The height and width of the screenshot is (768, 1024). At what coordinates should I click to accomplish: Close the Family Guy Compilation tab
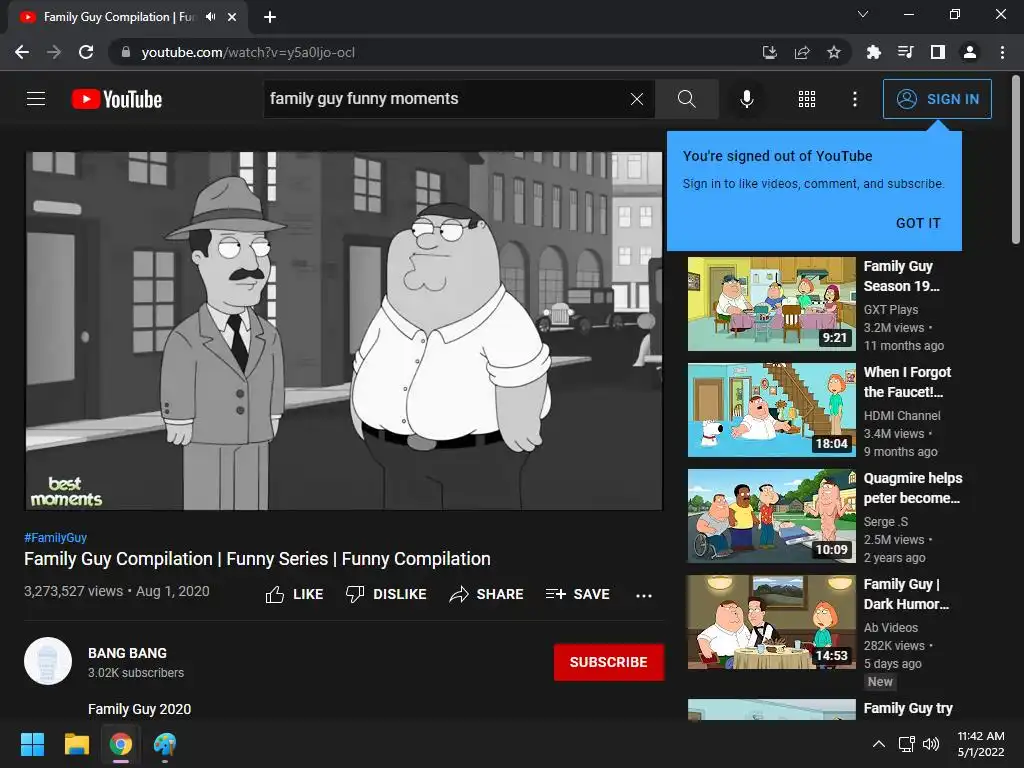(x=232, y=17)
